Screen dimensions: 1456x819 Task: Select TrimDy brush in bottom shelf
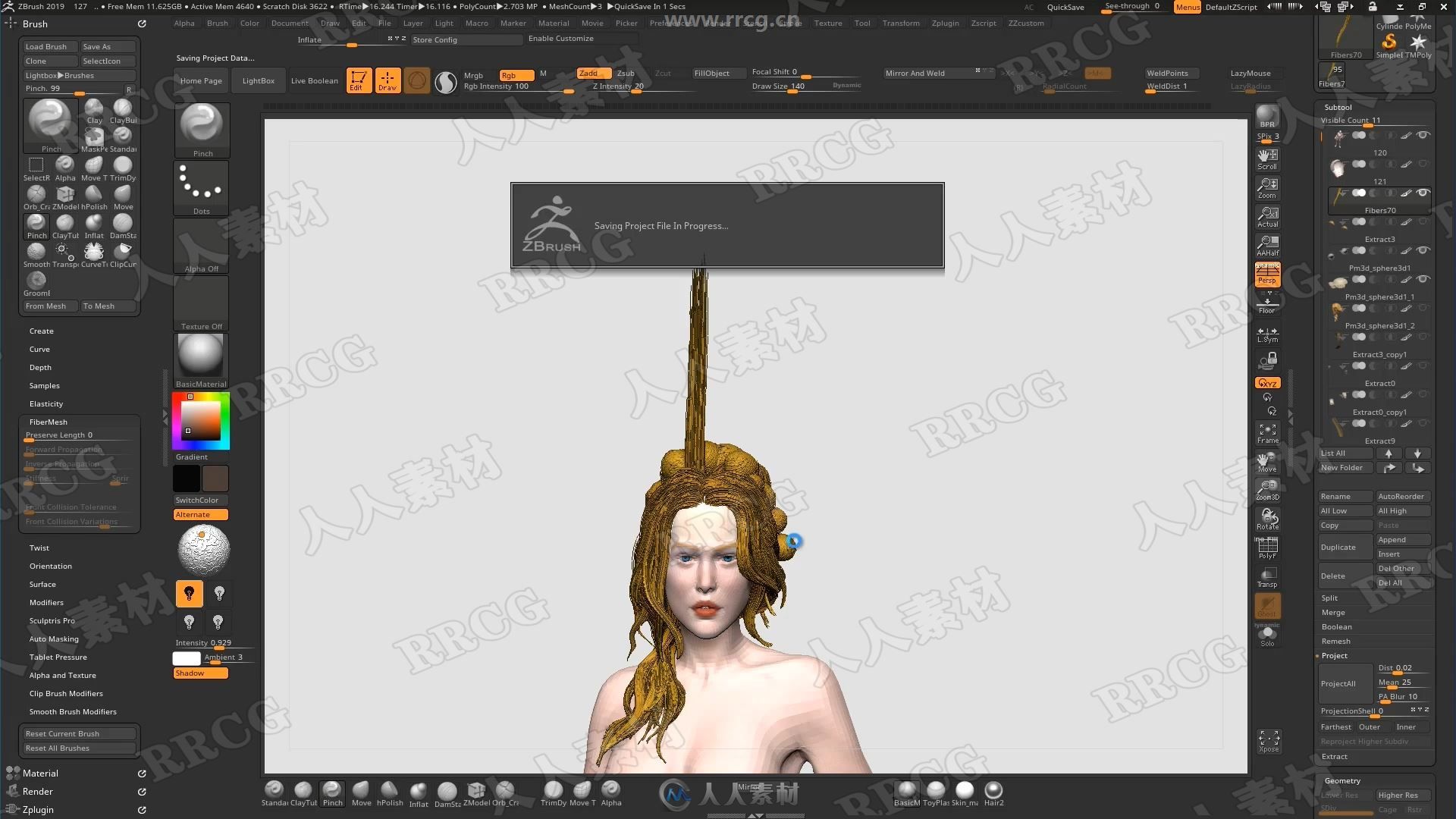coord(553,794)
